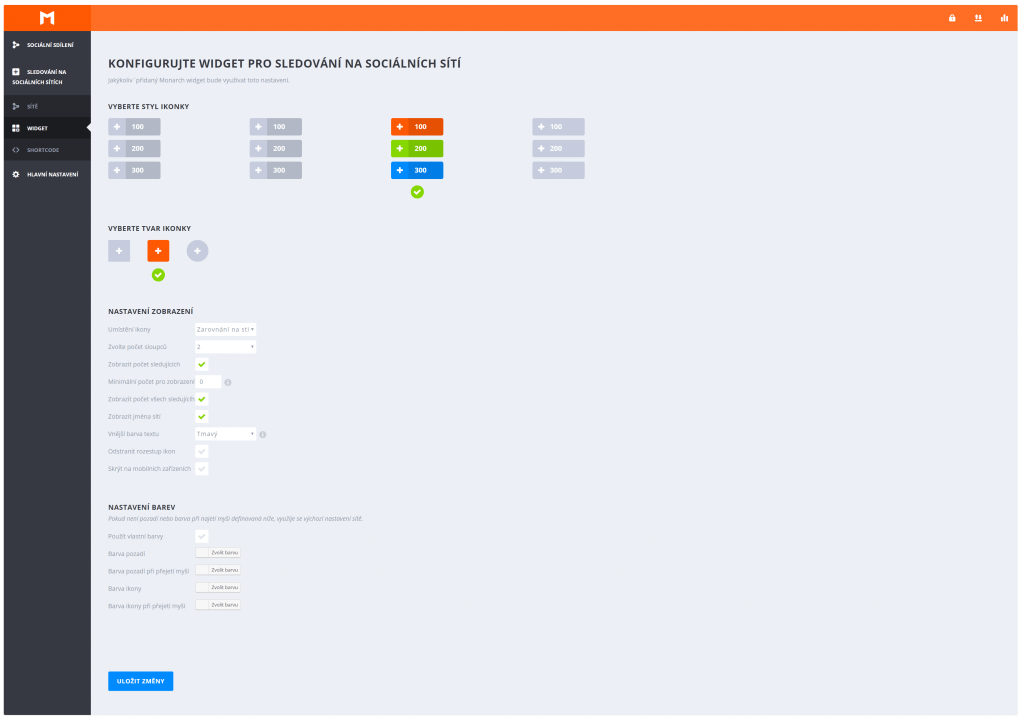Viewport: 1024px width, 719px height.
Task: Click the Nastavení zobrazení heading
Action: [150, 312]
